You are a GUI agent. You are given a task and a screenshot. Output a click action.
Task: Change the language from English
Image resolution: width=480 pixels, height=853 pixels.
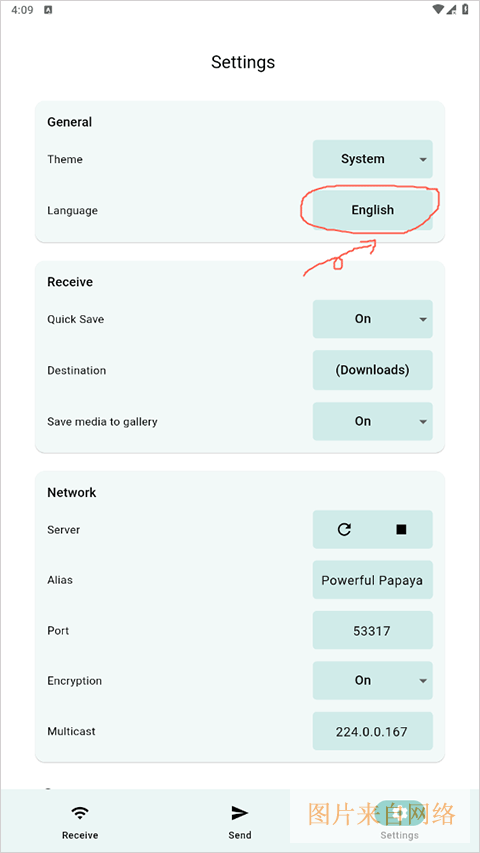point(373,210)
